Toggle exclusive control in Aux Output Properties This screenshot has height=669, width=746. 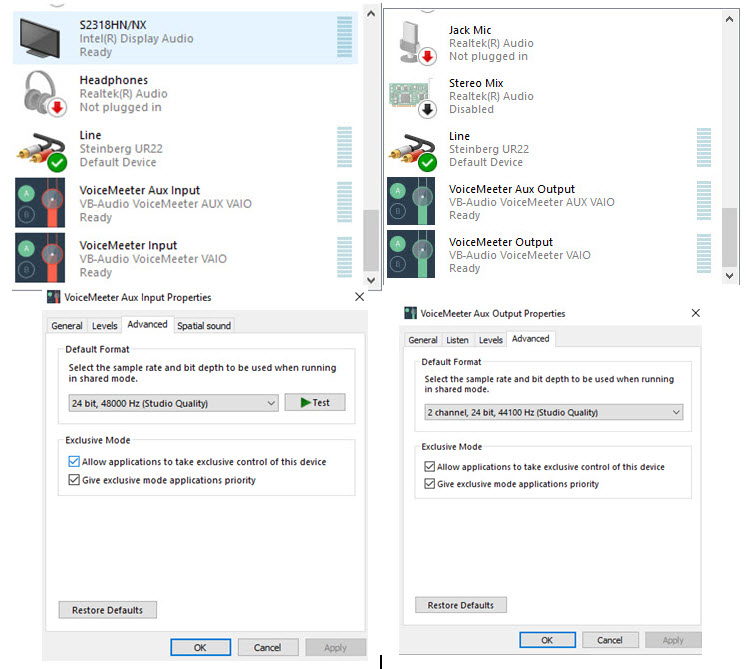pos(430,466)
